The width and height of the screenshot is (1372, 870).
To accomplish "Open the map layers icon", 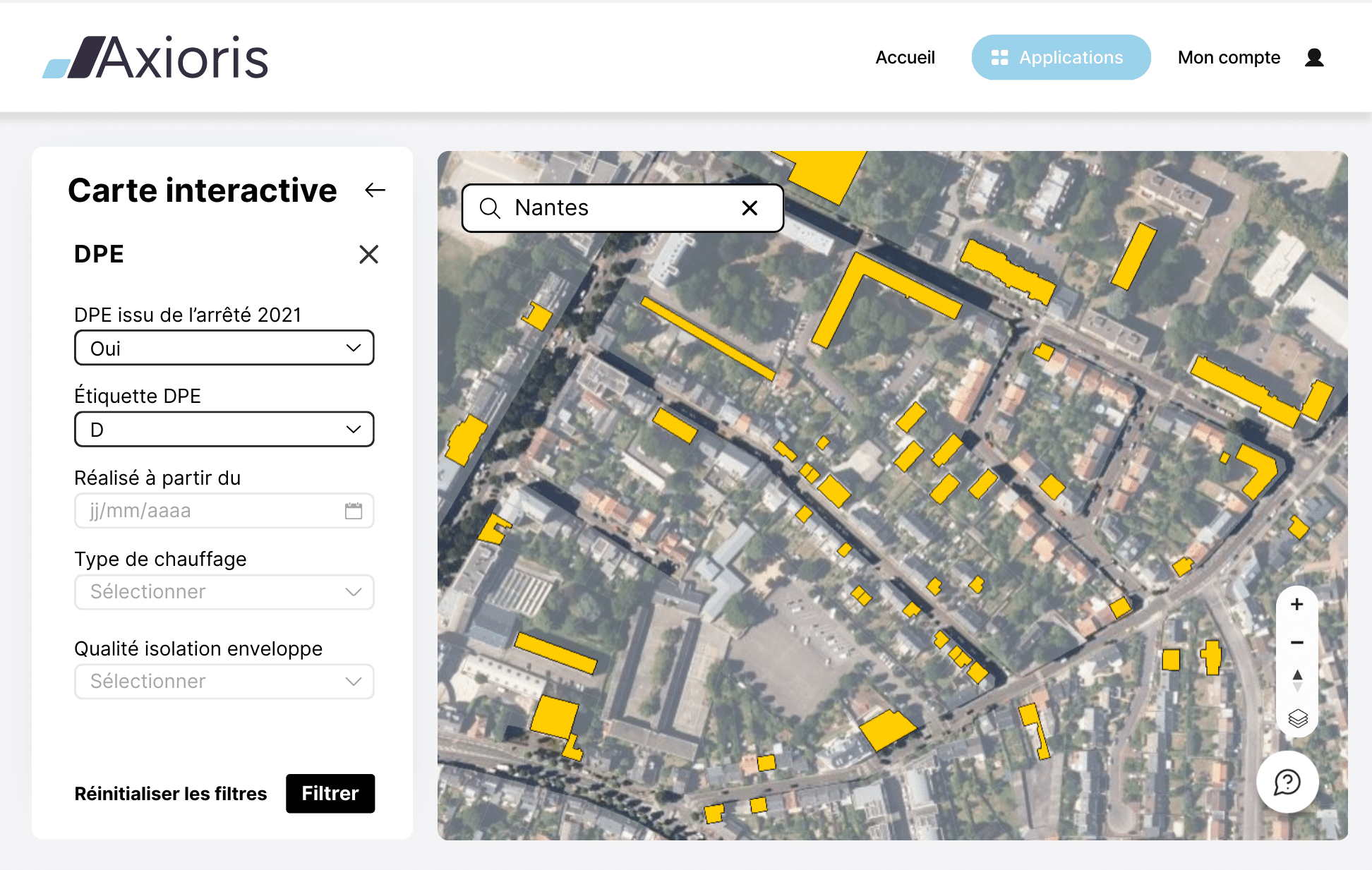I will (1297, 718).
